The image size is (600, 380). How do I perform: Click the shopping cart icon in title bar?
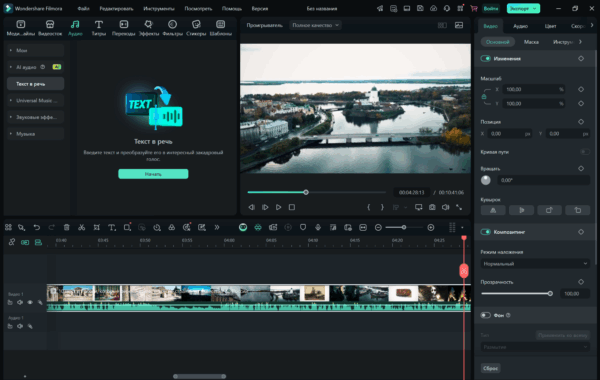pos(473,8)
